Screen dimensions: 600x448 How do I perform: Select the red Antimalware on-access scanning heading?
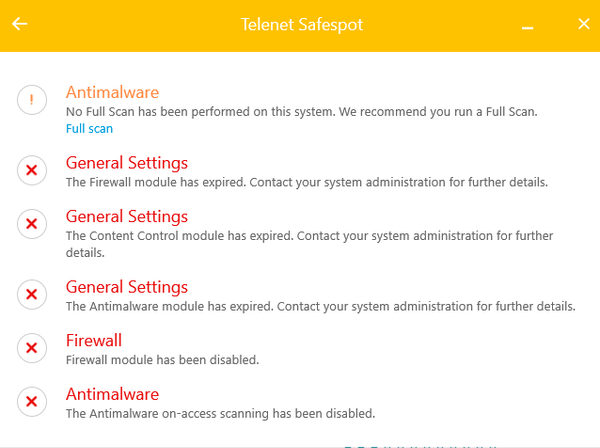112,394
